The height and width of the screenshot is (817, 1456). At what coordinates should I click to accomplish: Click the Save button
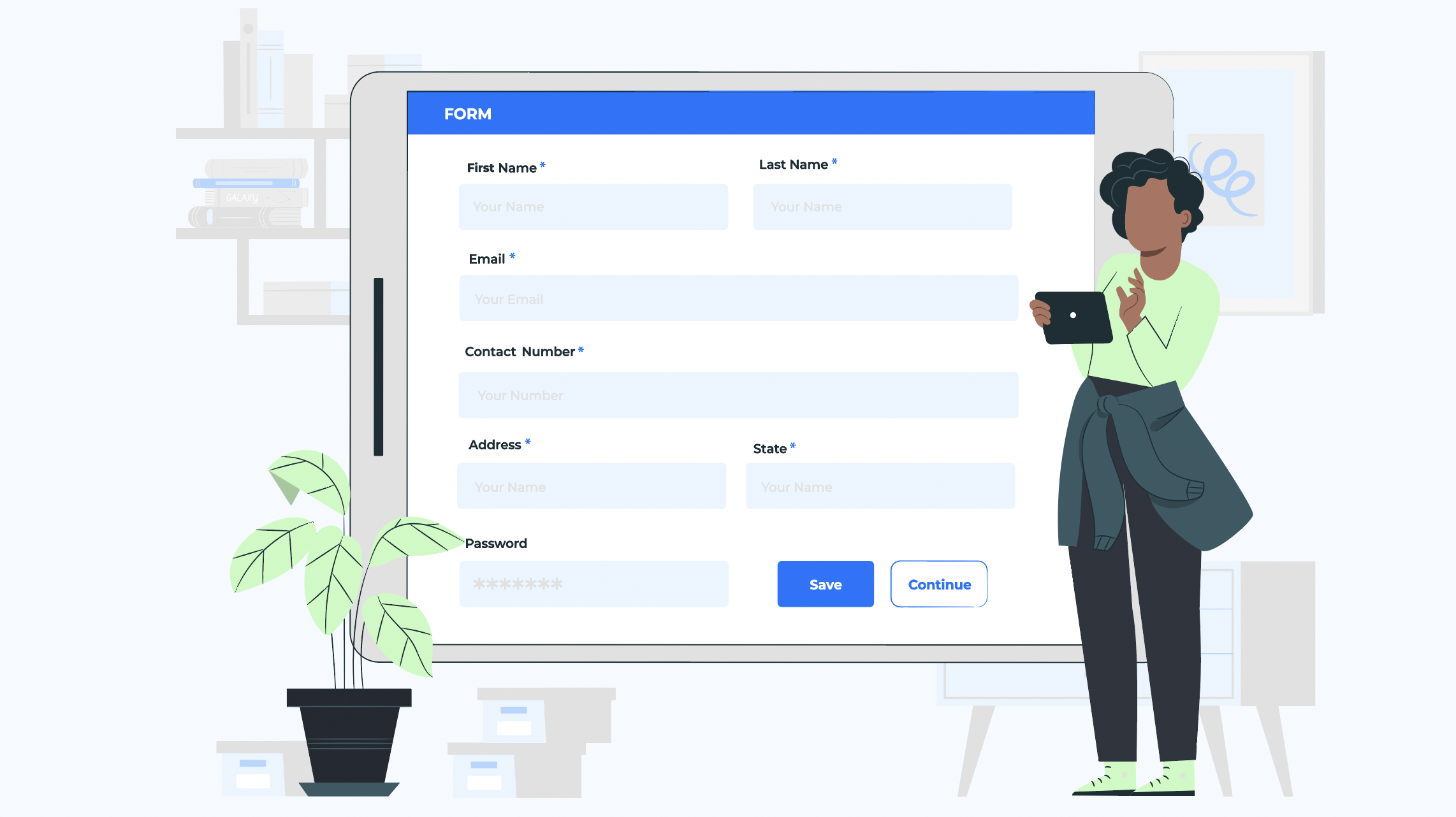[824, 584]
